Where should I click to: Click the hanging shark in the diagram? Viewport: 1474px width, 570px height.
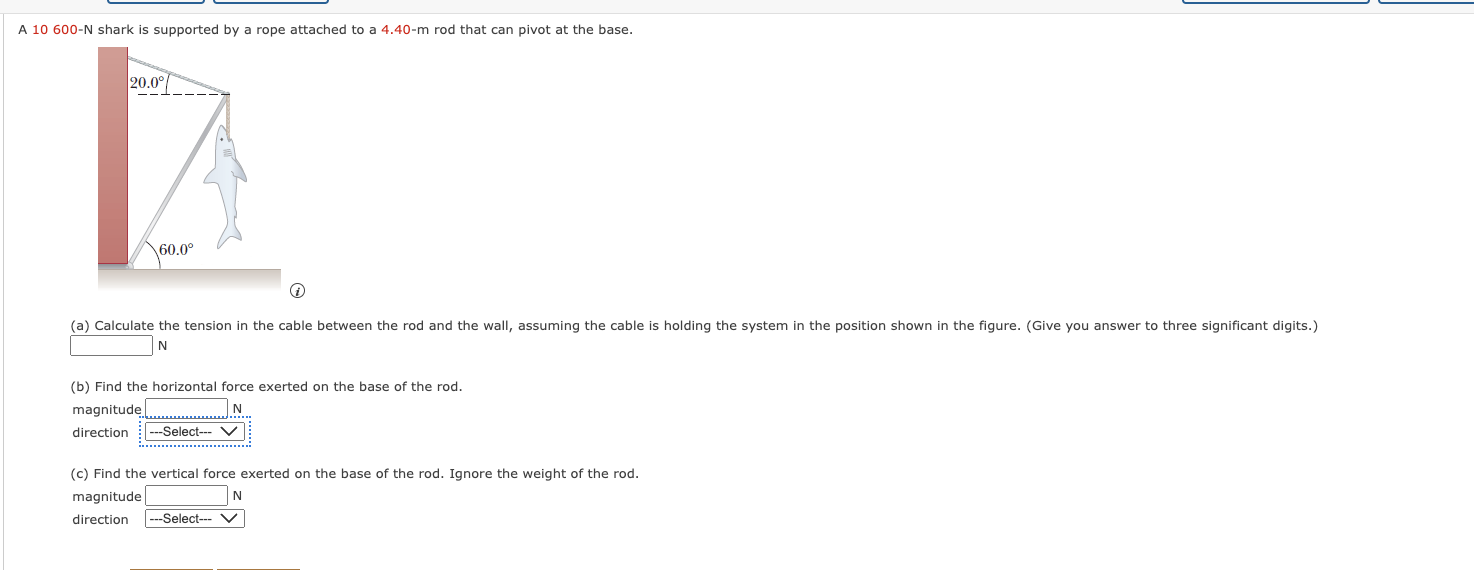point(226,187)
